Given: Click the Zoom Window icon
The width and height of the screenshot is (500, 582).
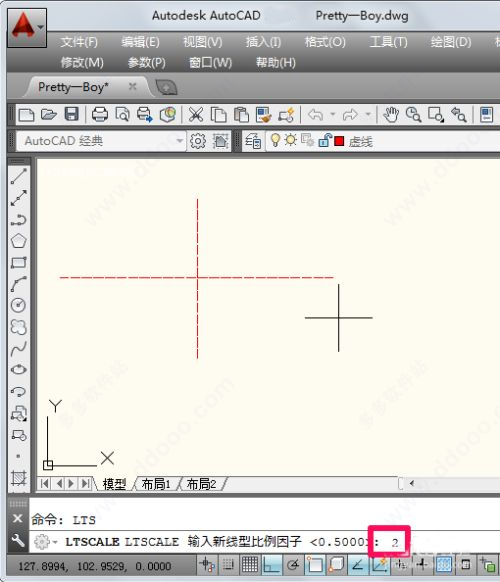Looking at the screenshot, I should point(436,115).
